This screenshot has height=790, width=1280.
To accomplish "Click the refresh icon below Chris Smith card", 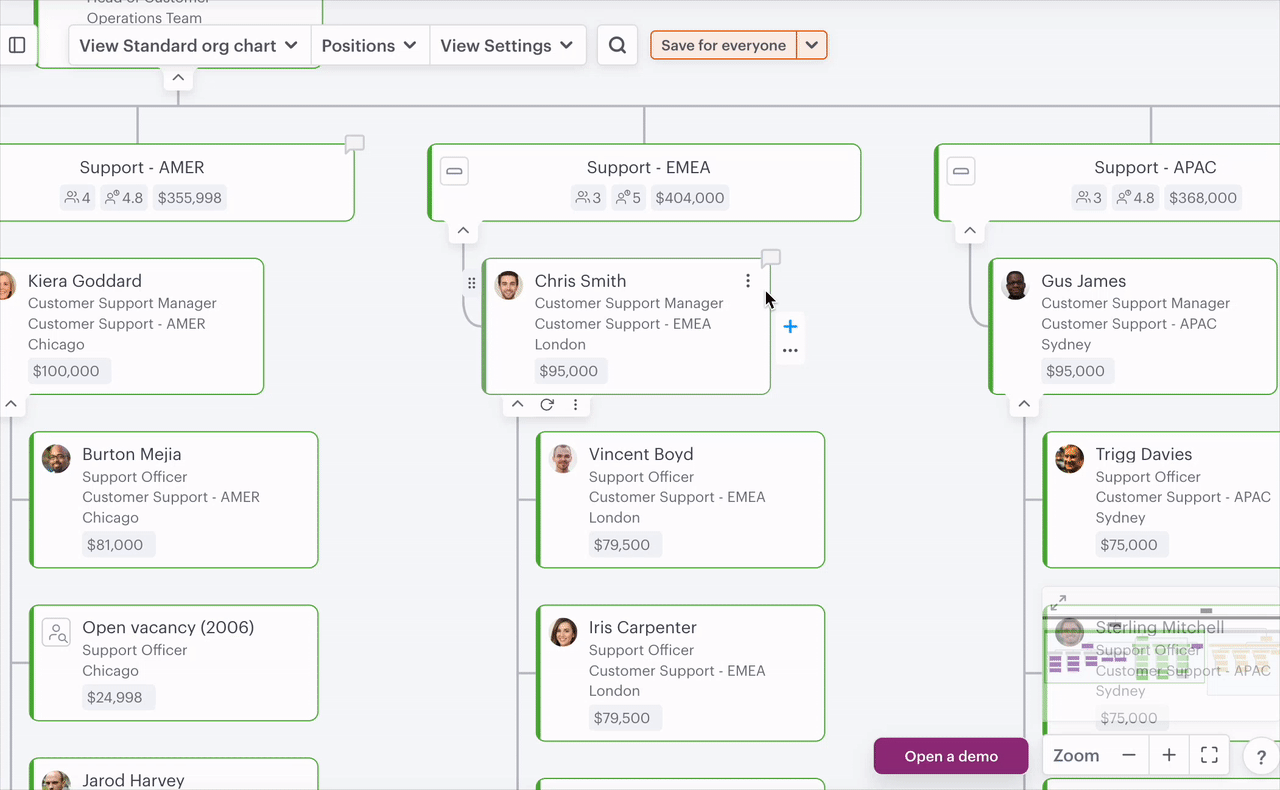I will (x=547, y=405).
